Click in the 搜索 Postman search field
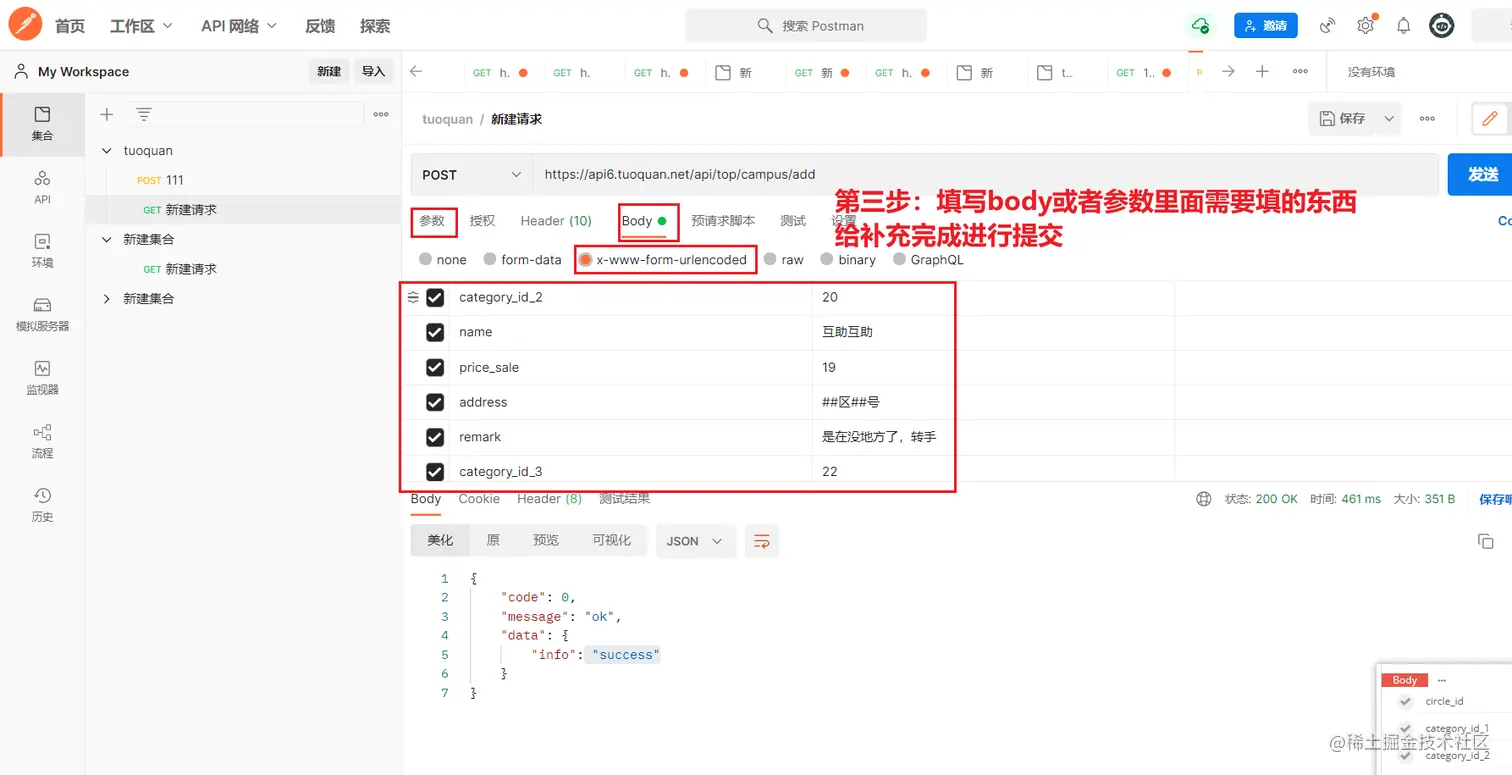The height and width of the screenshot is (775, 1512). click(806, 26)
